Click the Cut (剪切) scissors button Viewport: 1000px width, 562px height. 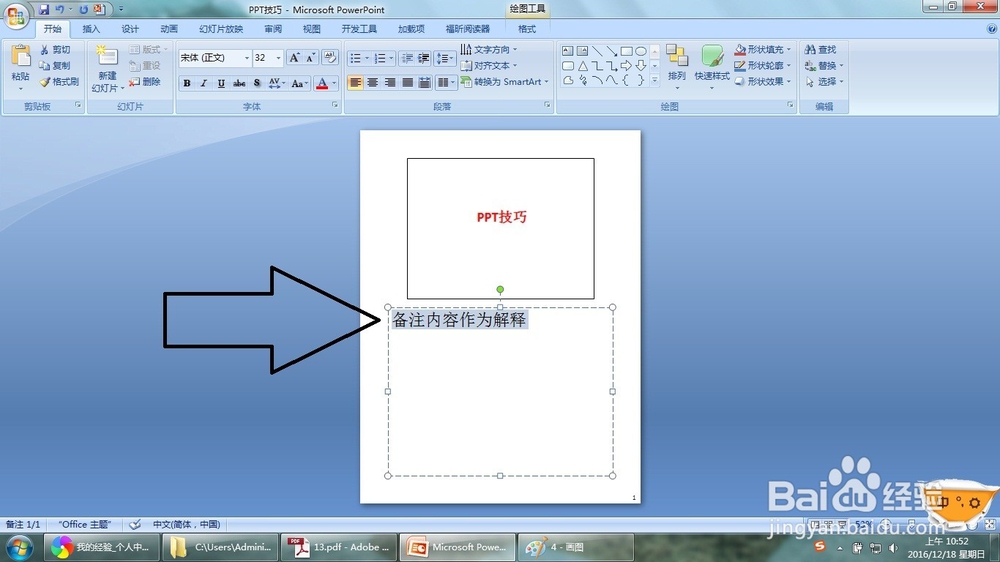click(55, 50)
